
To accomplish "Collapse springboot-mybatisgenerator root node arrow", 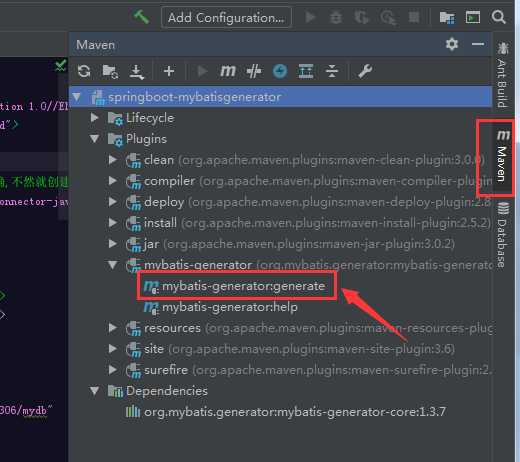I will click(77, 97).
